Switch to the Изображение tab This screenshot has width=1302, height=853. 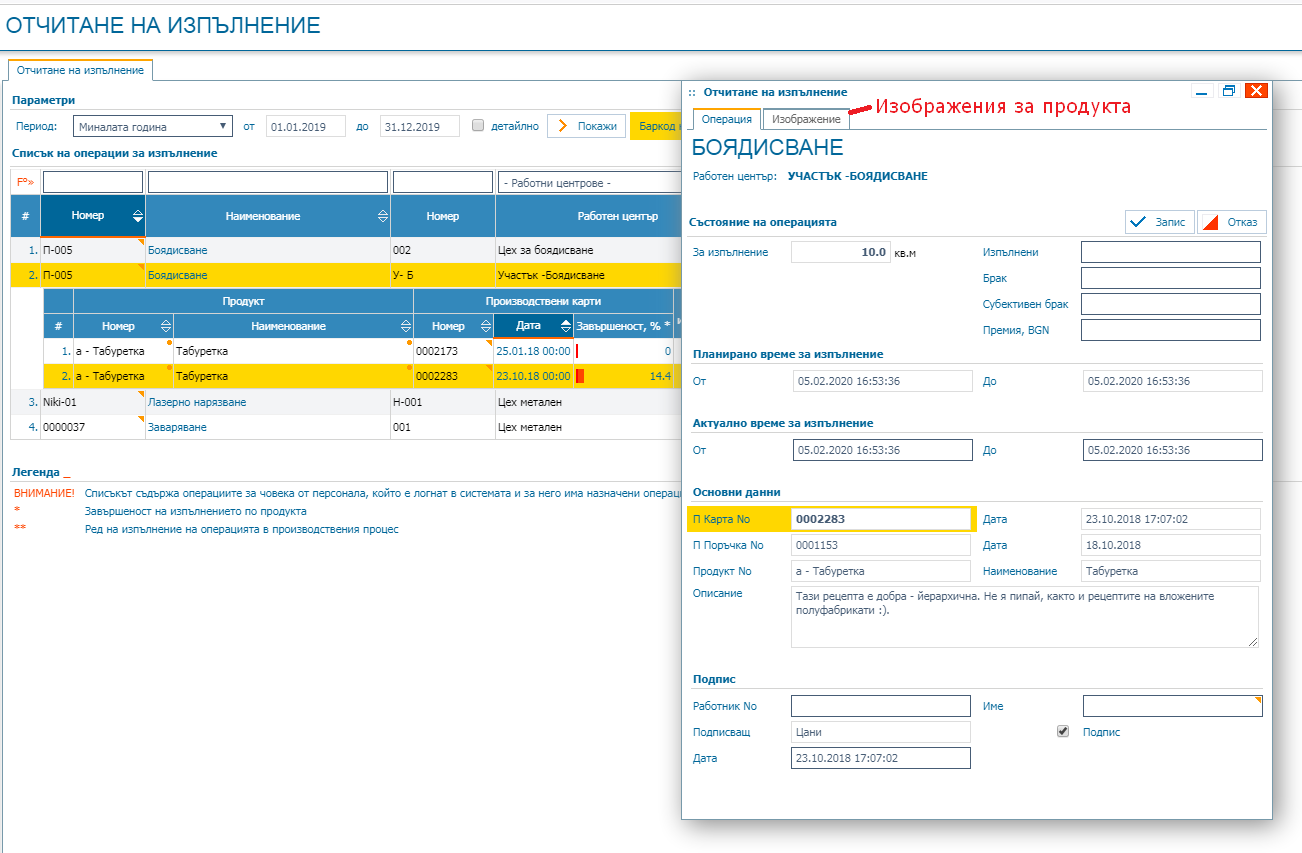[806, 119]
